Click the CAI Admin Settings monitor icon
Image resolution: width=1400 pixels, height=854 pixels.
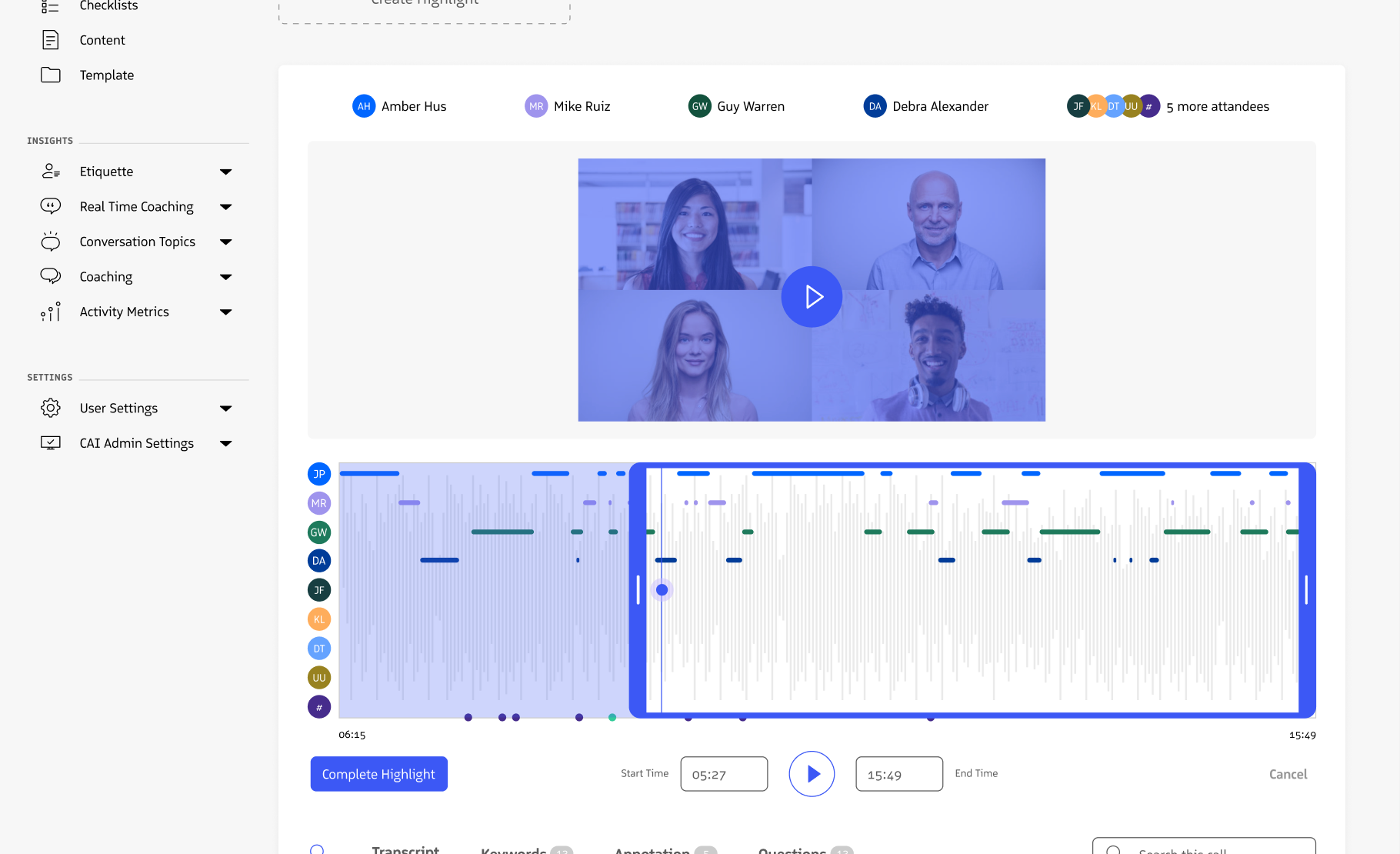point(51,443)
